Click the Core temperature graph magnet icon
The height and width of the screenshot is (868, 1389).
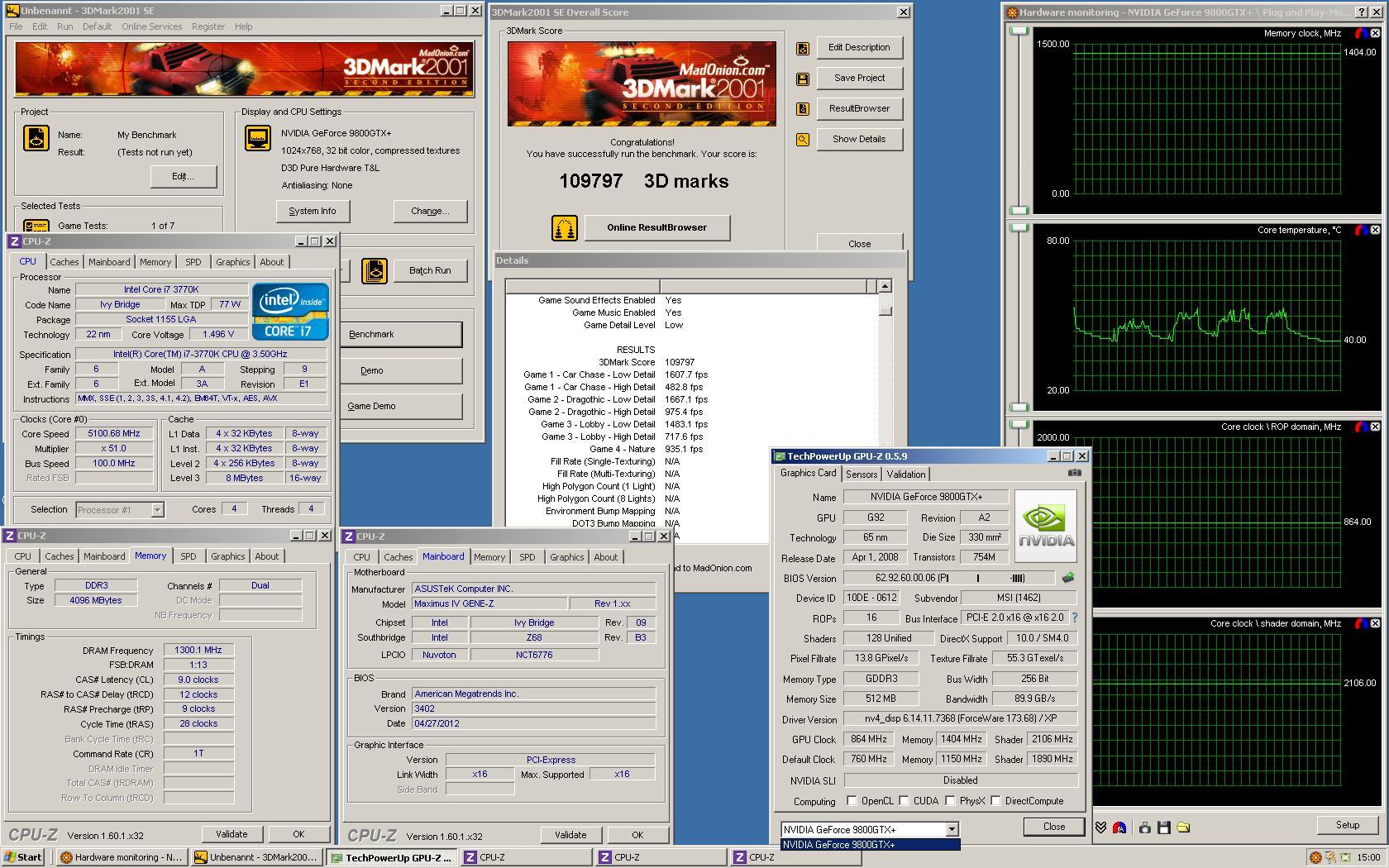(x=1361, y=230)
